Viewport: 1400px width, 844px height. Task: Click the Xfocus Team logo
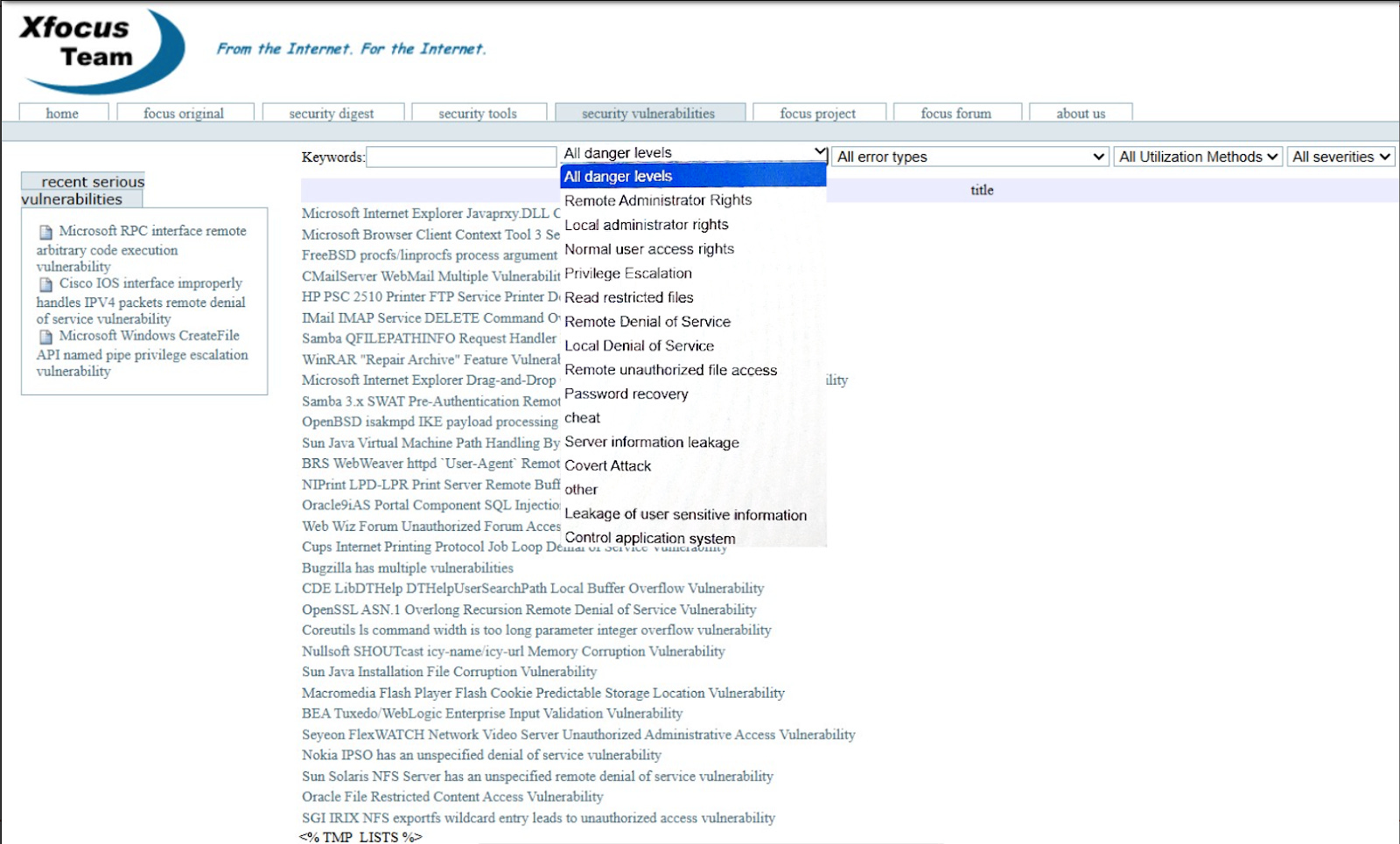pos(101,51)
